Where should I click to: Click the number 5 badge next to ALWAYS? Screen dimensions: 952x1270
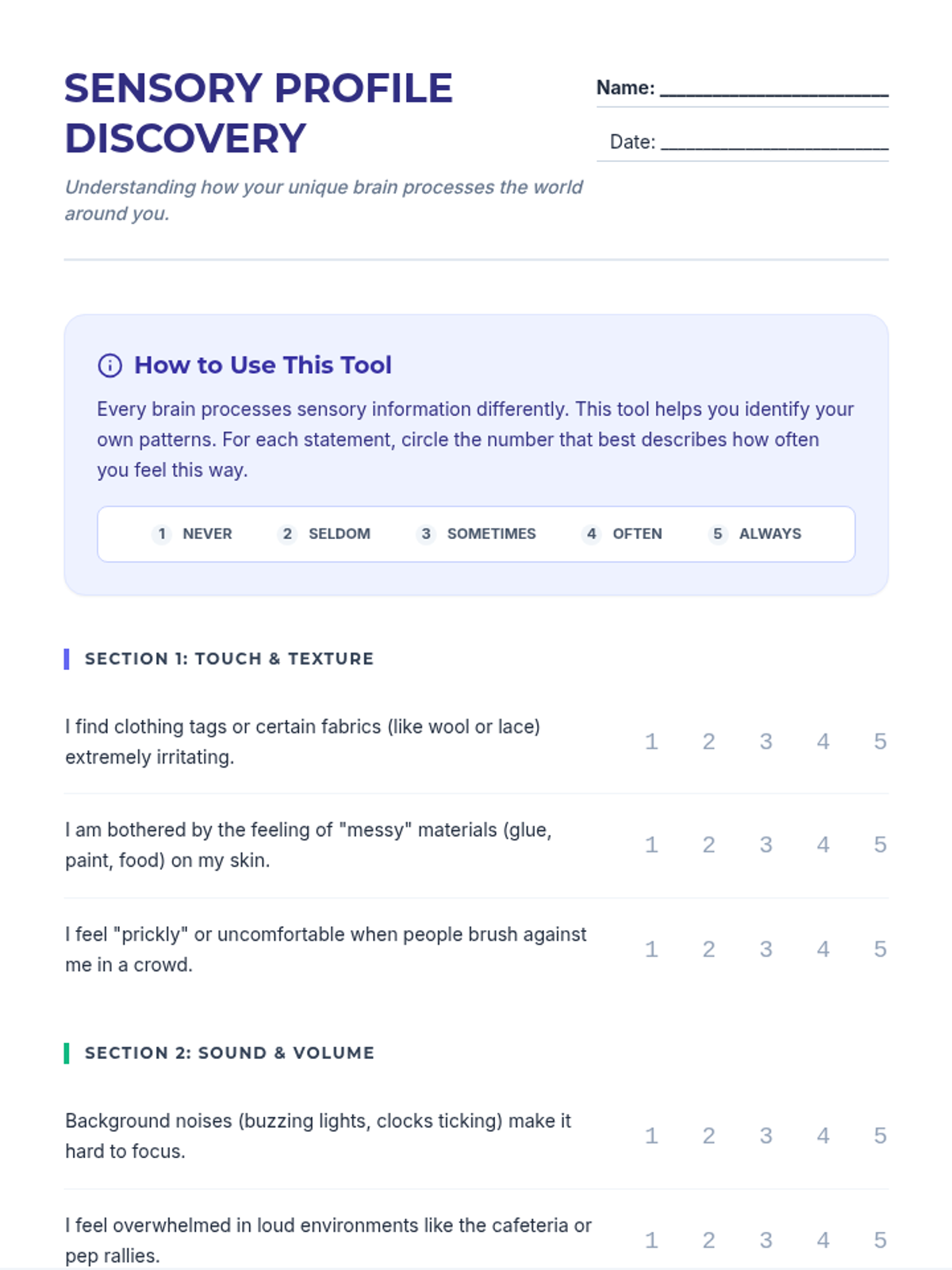717,534
